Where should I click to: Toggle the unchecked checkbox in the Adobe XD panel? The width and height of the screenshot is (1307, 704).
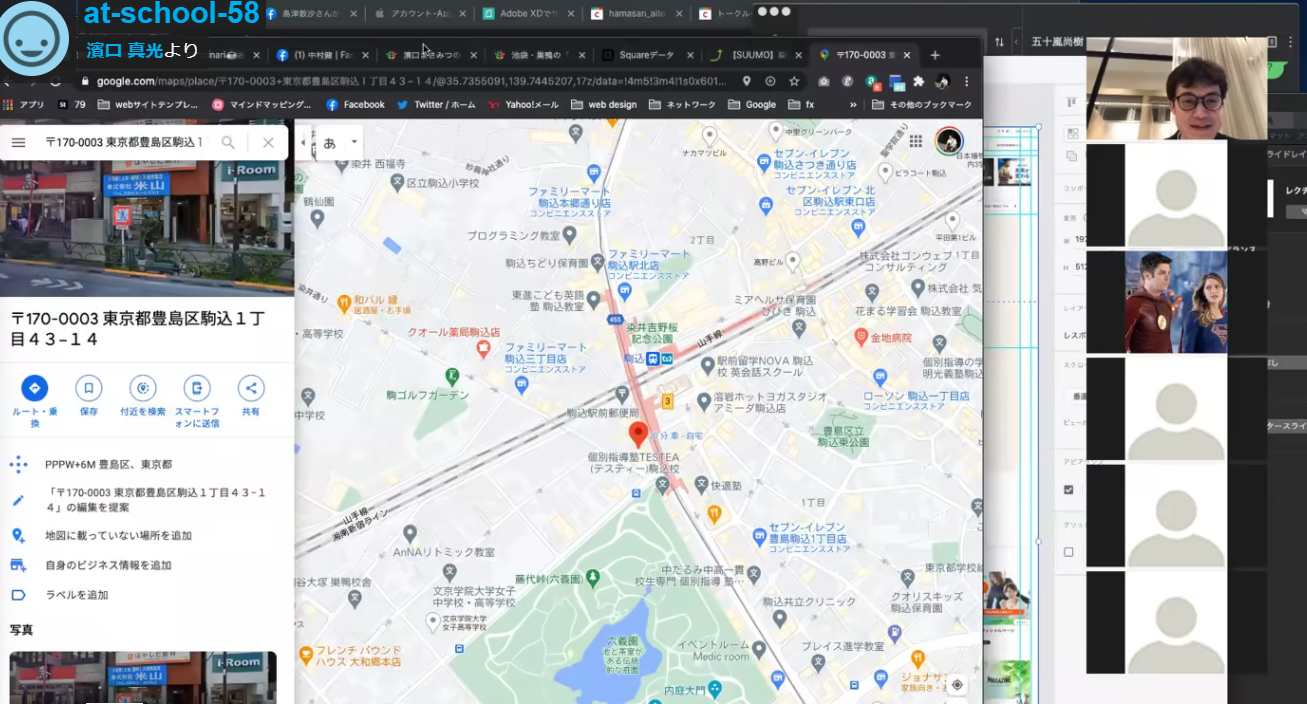(1069, 552)
